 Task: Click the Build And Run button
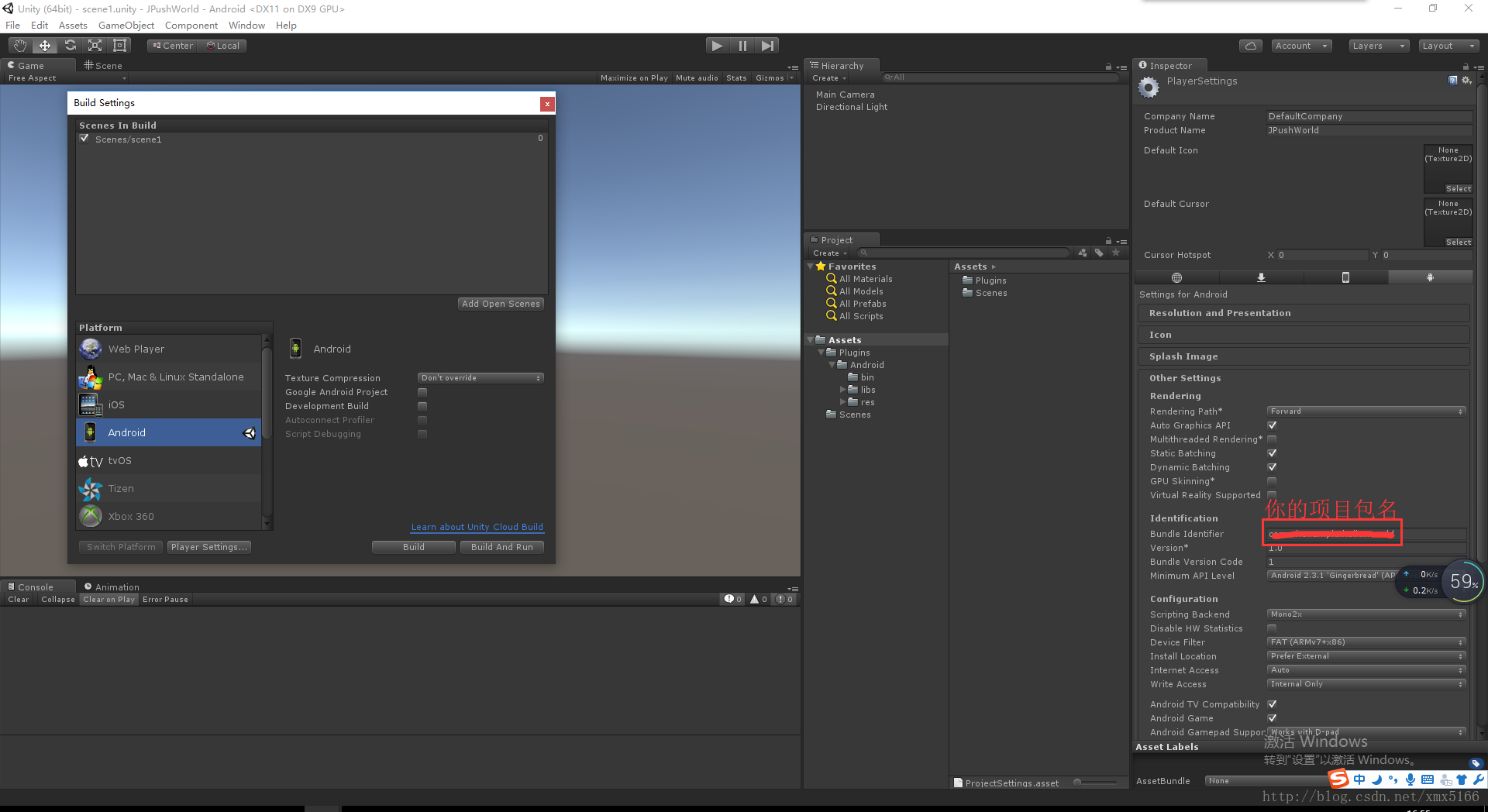point(502,547)
